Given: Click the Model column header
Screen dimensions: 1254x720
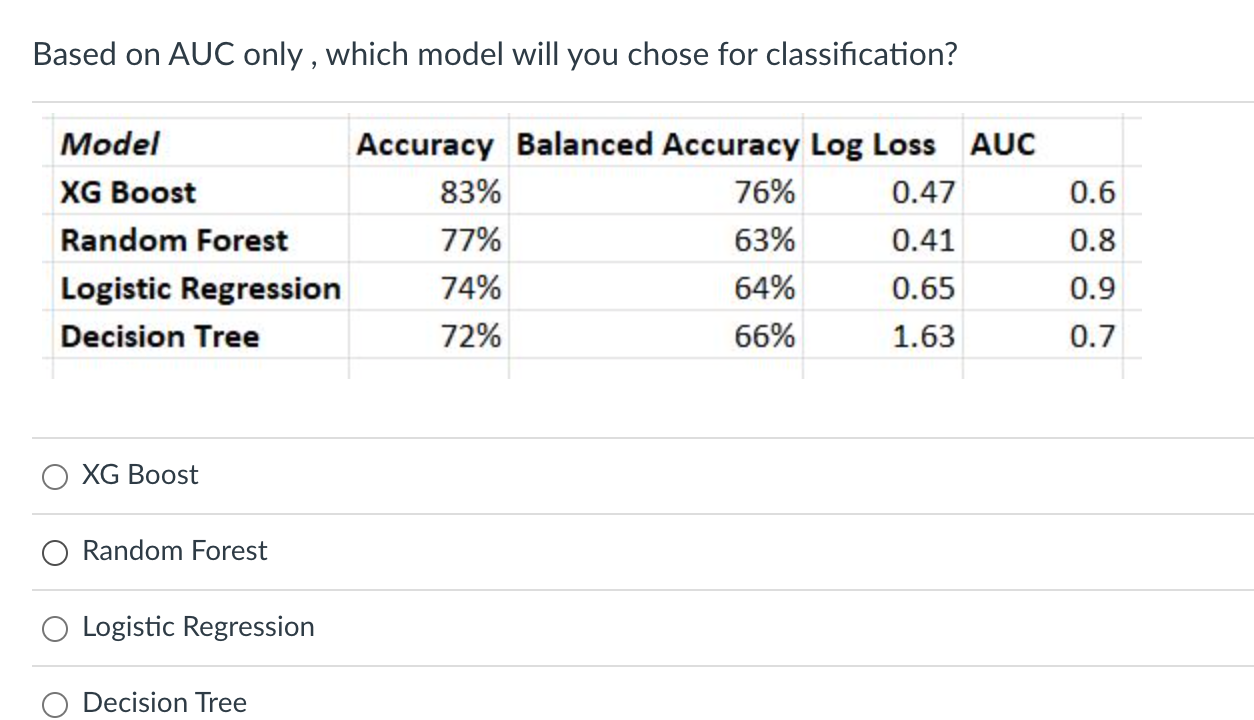Looking at the screenshot, I should [109, 144].
